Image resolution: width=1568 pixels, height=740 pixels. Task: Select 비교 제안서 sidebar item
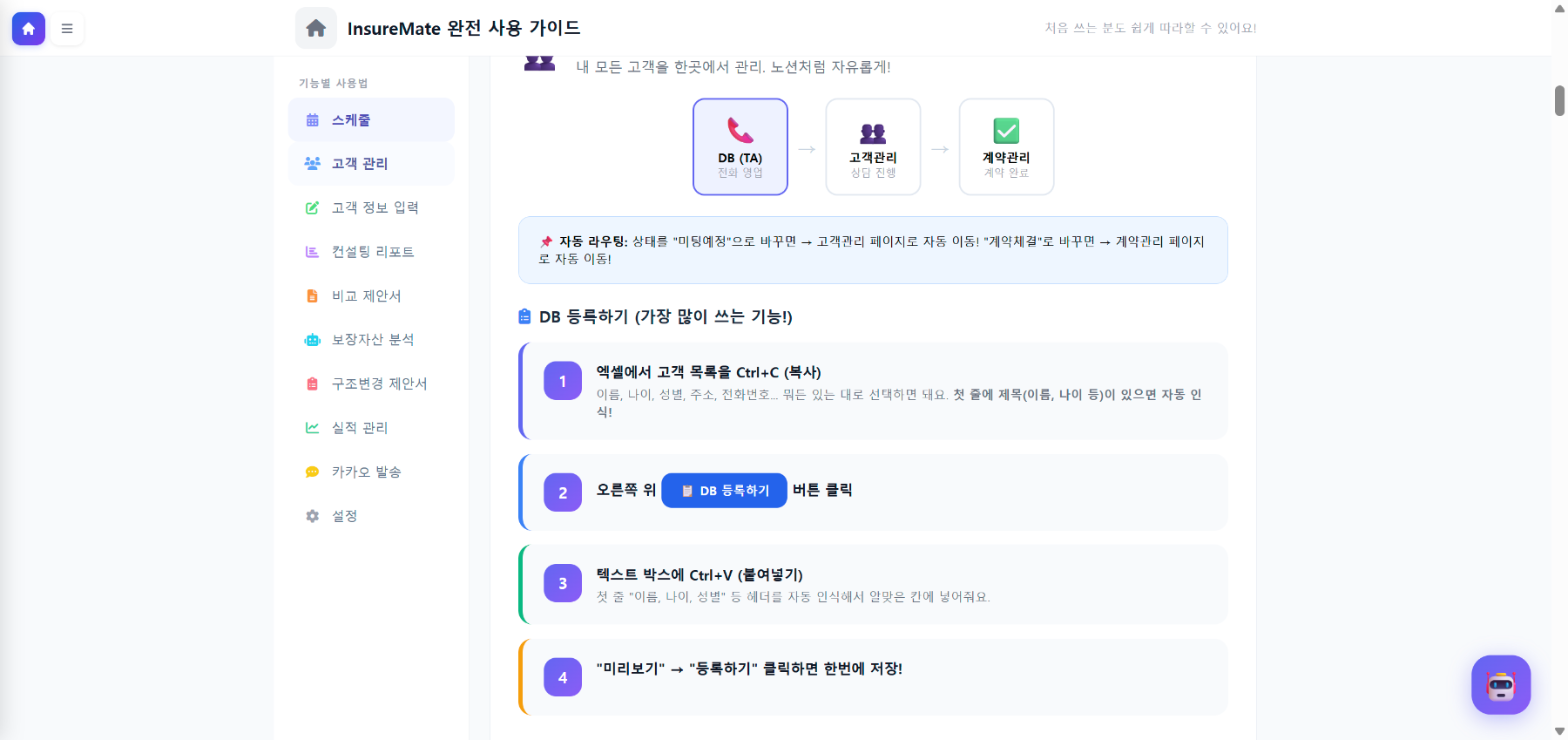tap(371, 296)
